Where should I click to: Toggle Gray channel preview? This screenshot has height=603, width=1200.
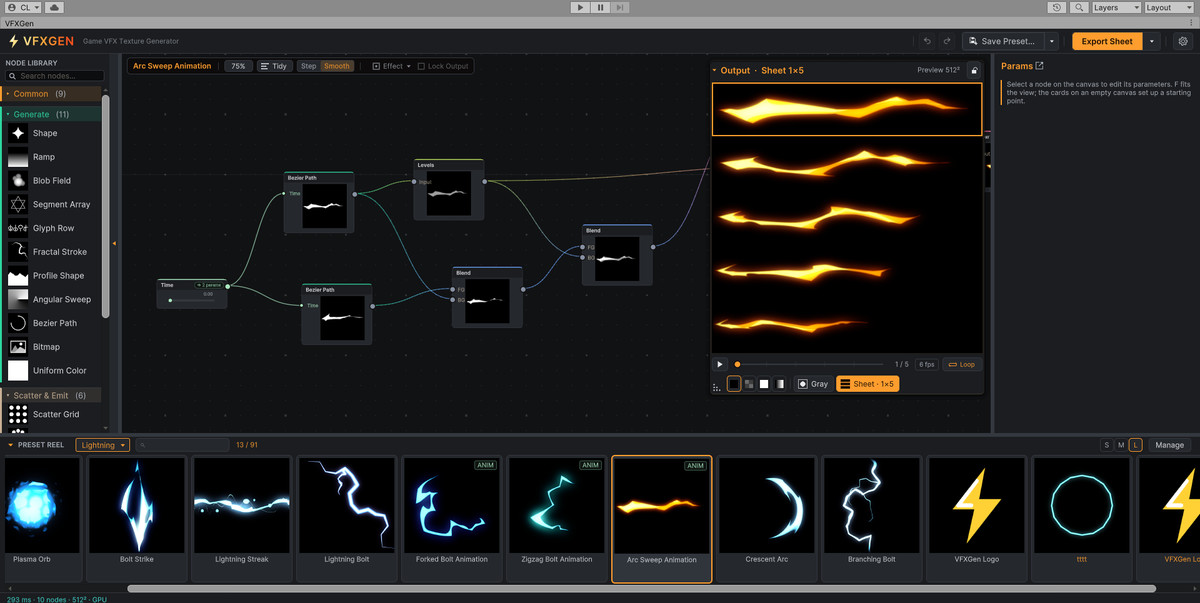[813, 384]
